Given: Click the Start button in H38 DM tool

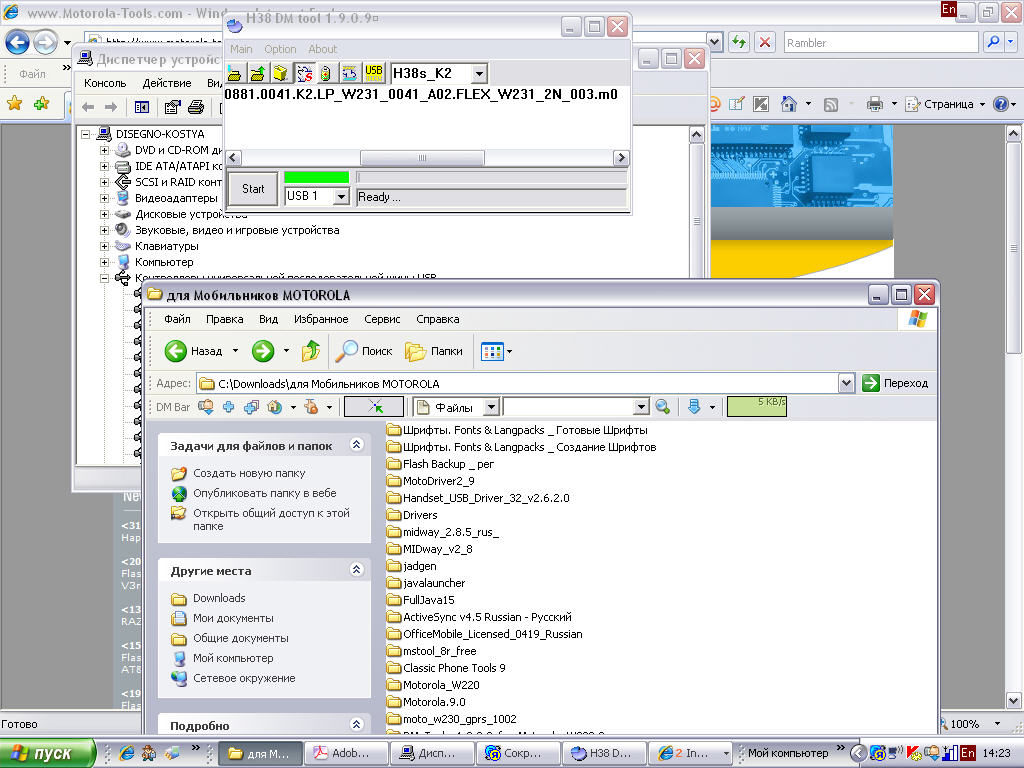Looking at the screenshot, I should pyautogui.click(x=253, y=189).
